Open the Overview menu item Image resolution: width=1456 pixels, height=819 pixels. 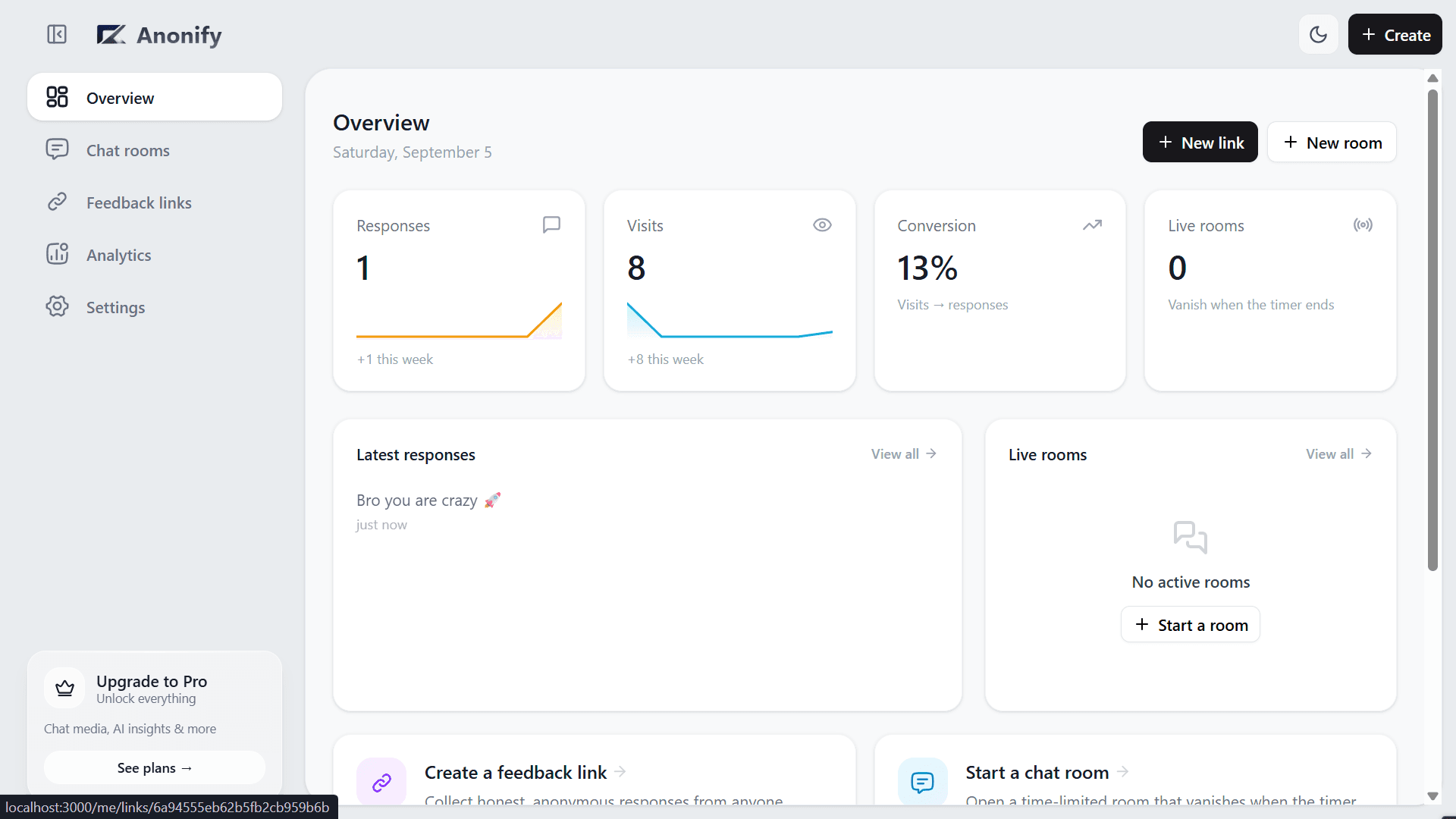click(x=155, y=97)
